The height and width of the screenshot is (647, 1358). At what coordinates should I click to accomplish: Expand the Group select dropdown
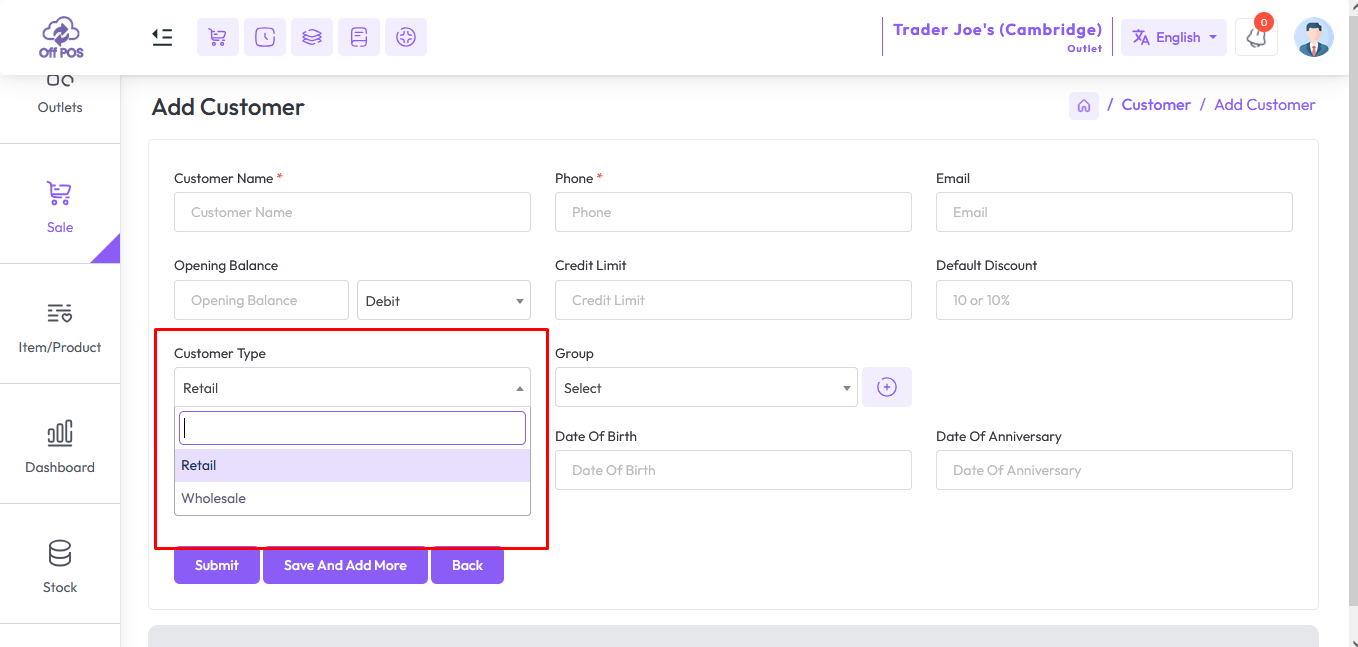click(x=705, y=388)
